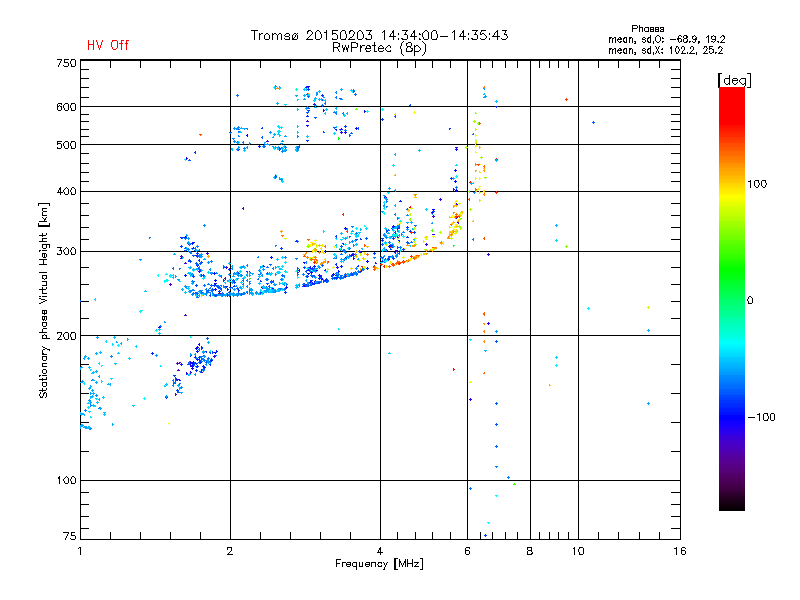Click the 'Frequency [MHz]' axis label

tap(379, 564)
